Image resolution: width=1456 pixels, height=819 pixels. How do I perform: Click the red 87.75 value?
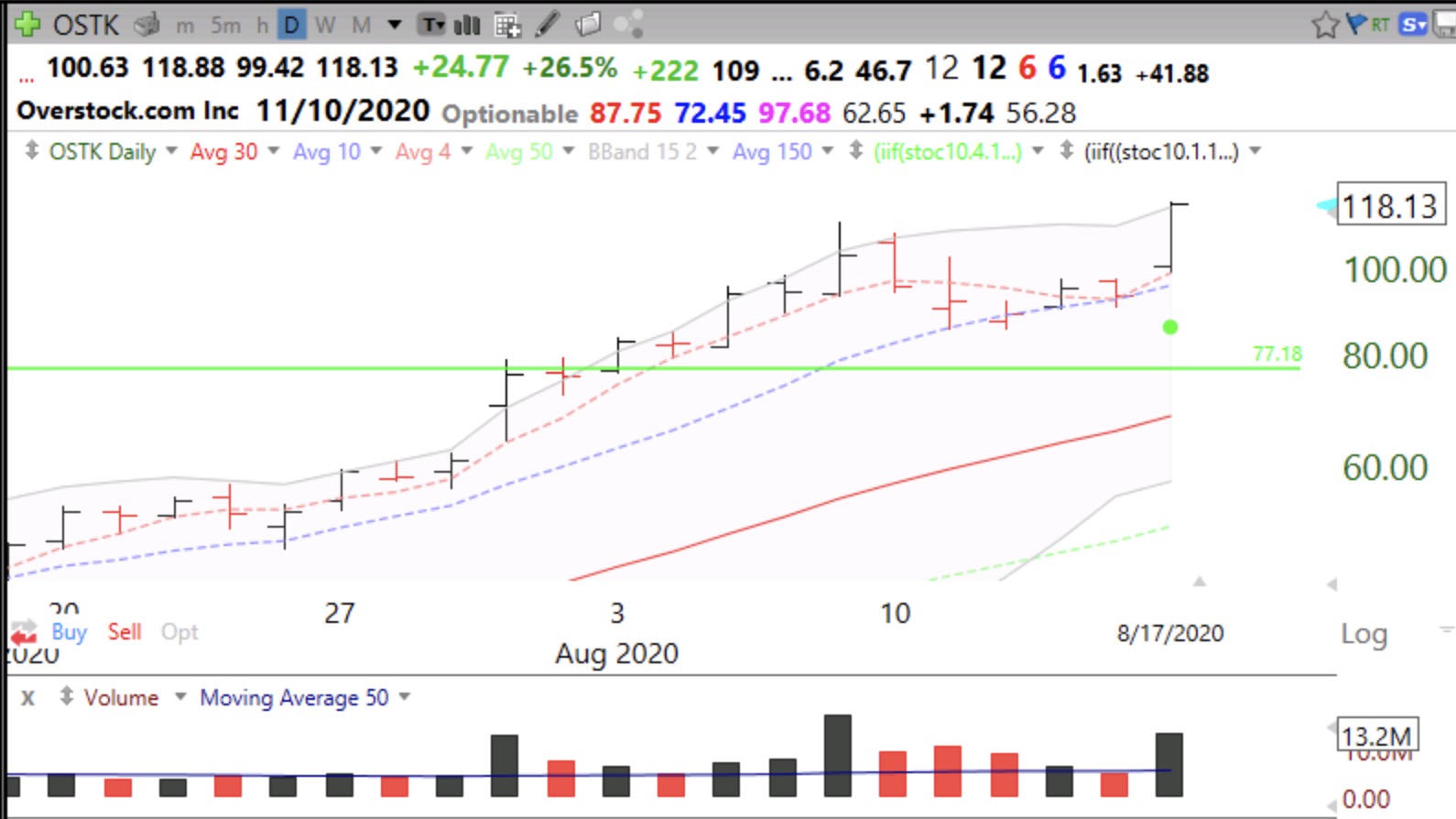pyautogui.click(x=625, y=113)
